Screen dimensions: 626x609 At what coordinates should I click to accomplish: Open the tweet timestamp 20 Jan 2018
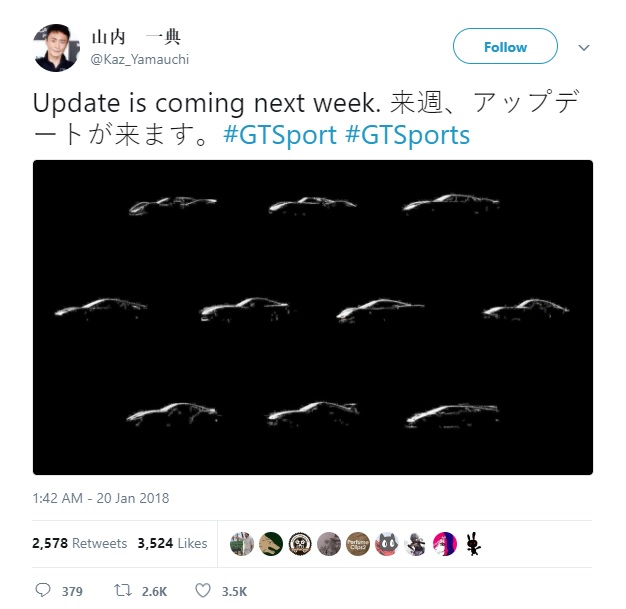(x=101, y=498)
